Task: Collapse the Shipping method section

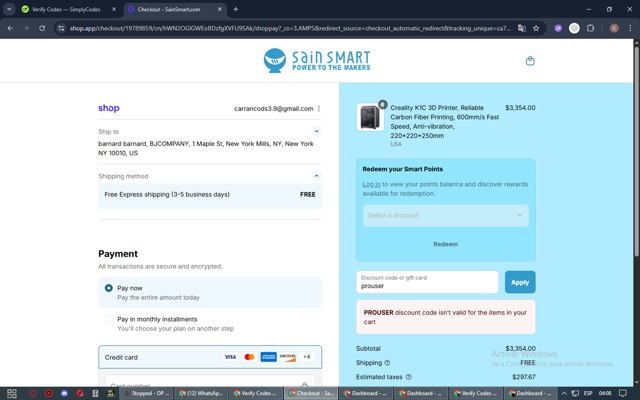Action: tap(316, 176)
